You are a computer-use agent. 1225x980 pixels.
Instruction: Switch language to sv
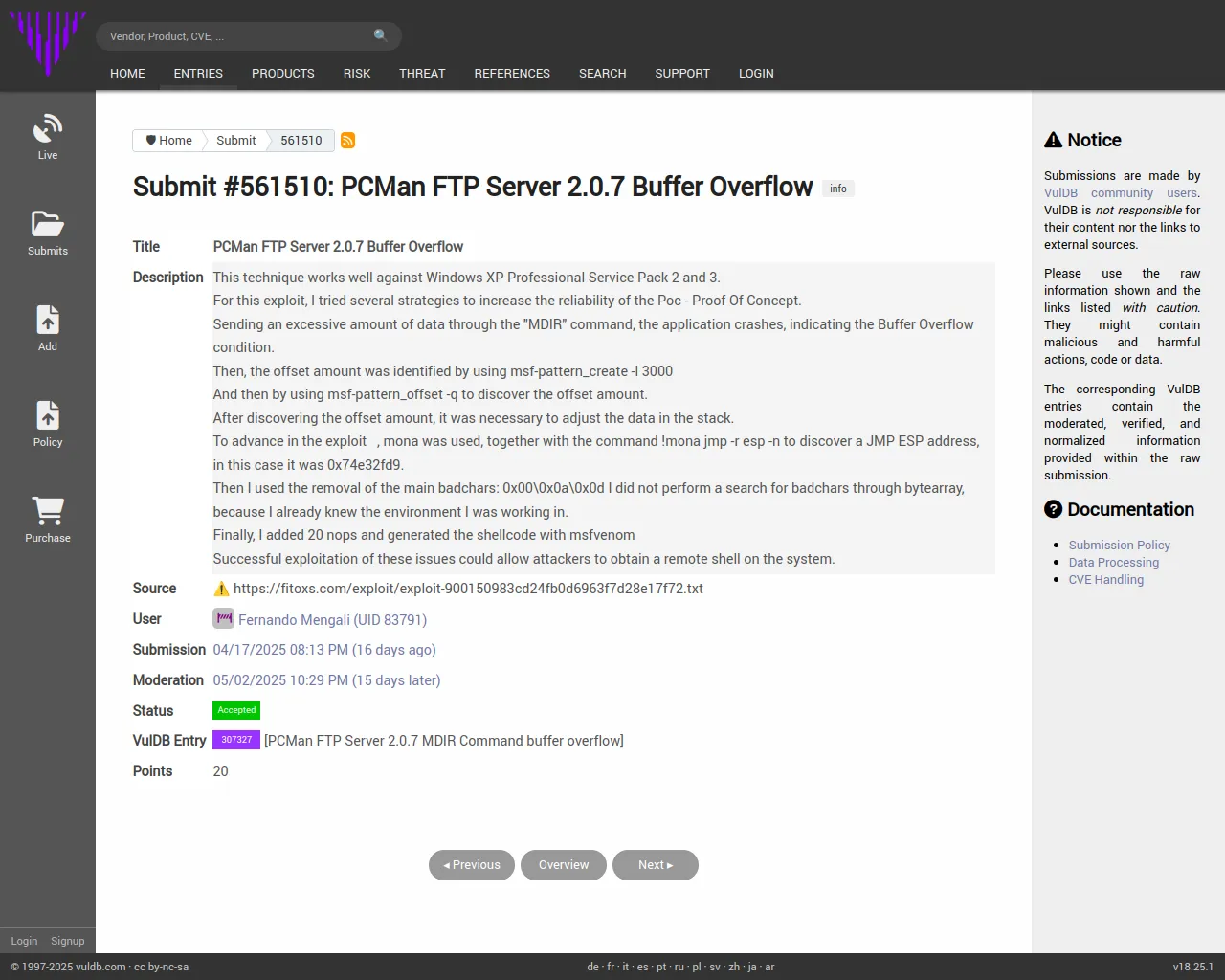click(715, 967)
